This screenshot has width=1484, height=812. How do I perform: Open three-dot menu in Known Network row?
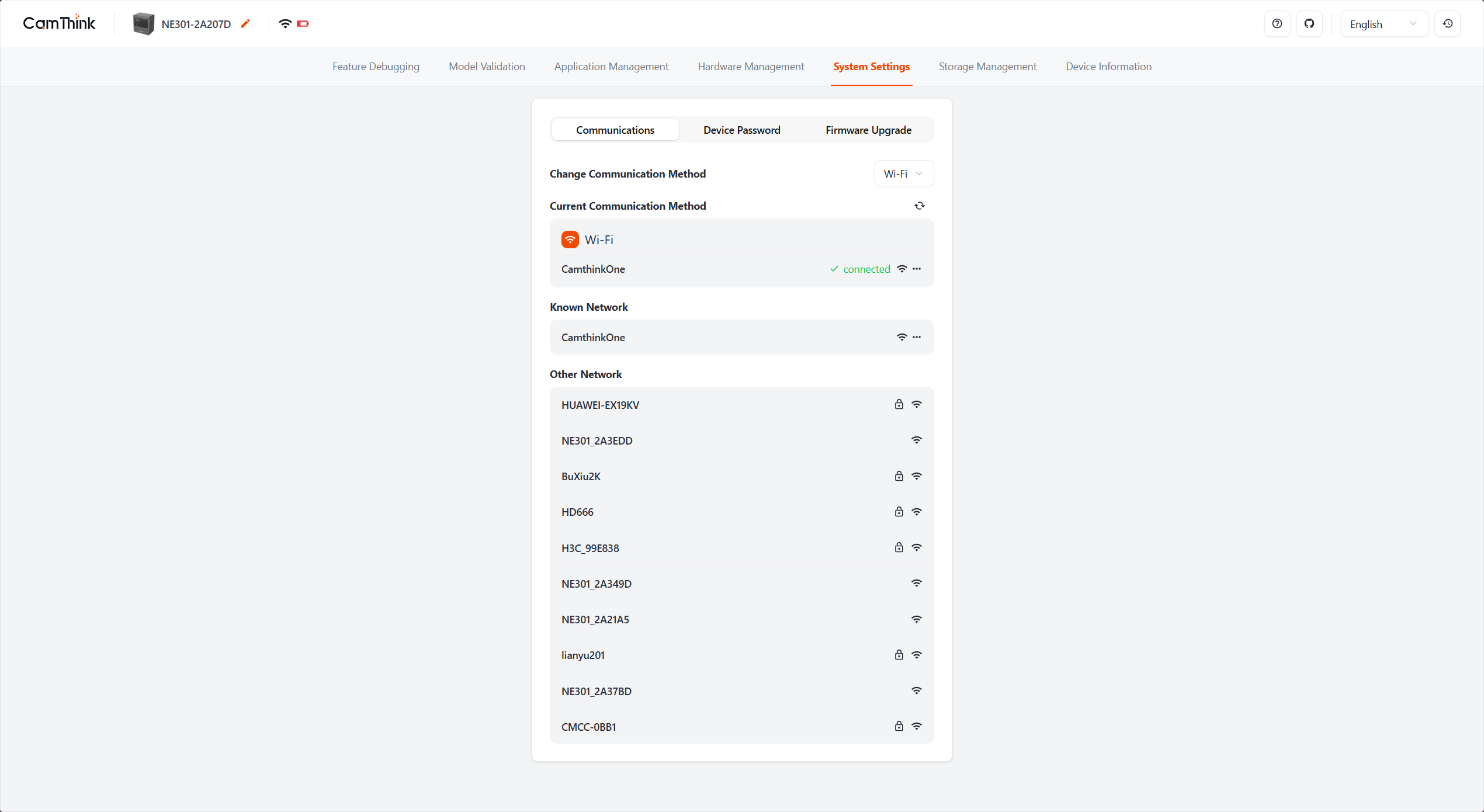coord(917,337)
